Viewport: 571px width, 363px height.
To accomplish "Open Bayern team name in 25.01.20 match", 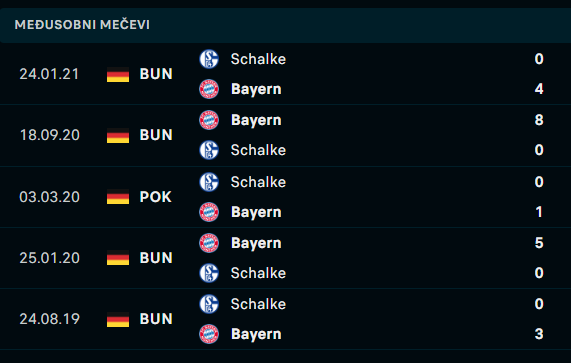I will coord(256,243).
